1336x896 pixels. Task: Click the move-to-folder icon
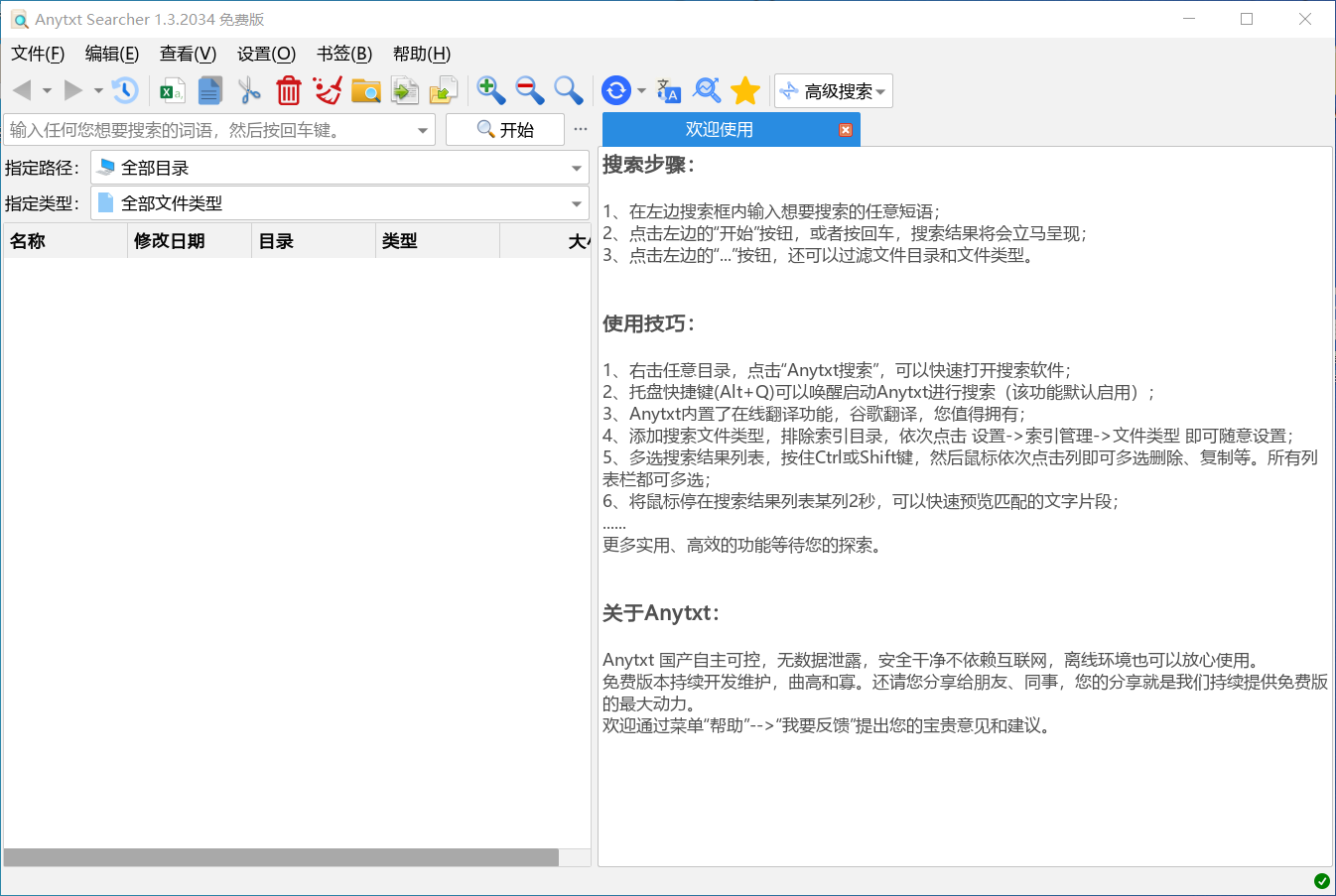(x=443, y=91)
